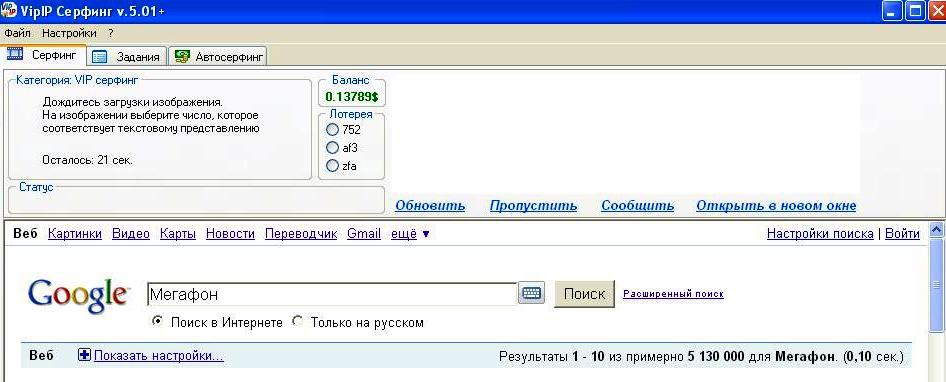
Task: Click the bold Веб label in top navigation
Action: coord(25,234)
